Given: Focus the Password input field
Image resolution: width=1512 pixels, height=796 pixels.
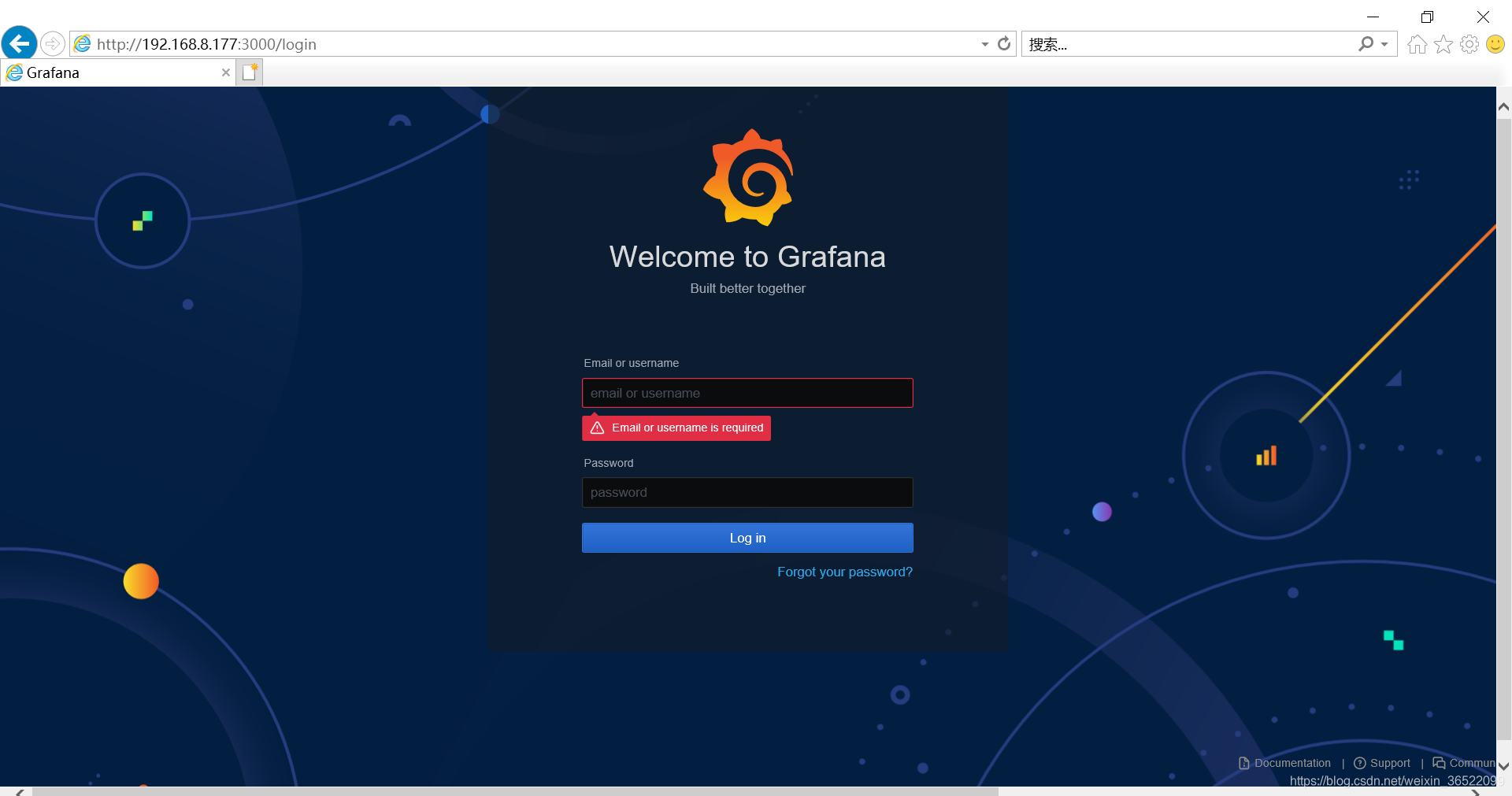Looking at the screenshot, I should (747, 492).
